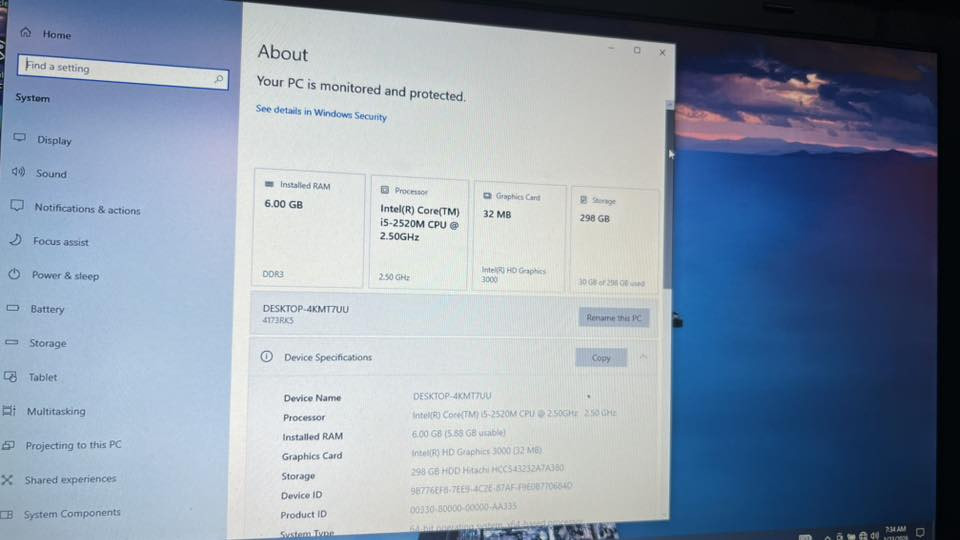Click the Display monitor icon

[x=20, y=138]
